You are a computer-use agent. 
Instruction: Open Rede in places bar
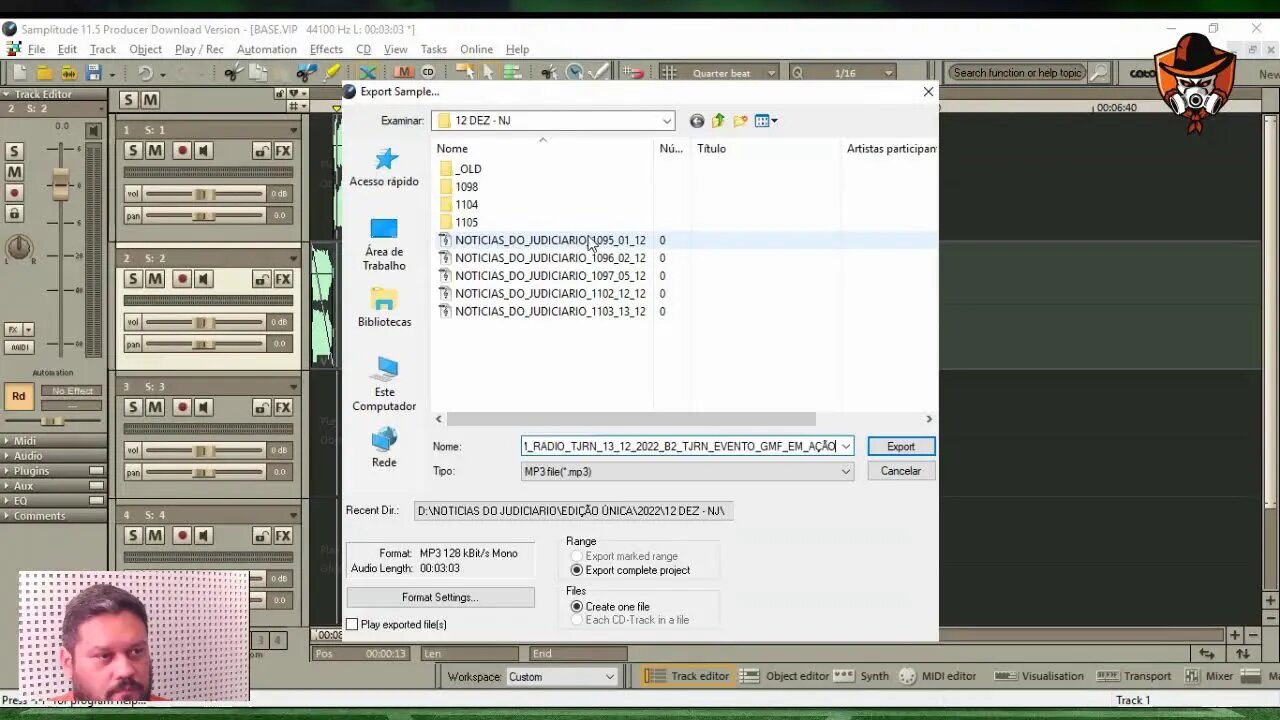(384, 448)
